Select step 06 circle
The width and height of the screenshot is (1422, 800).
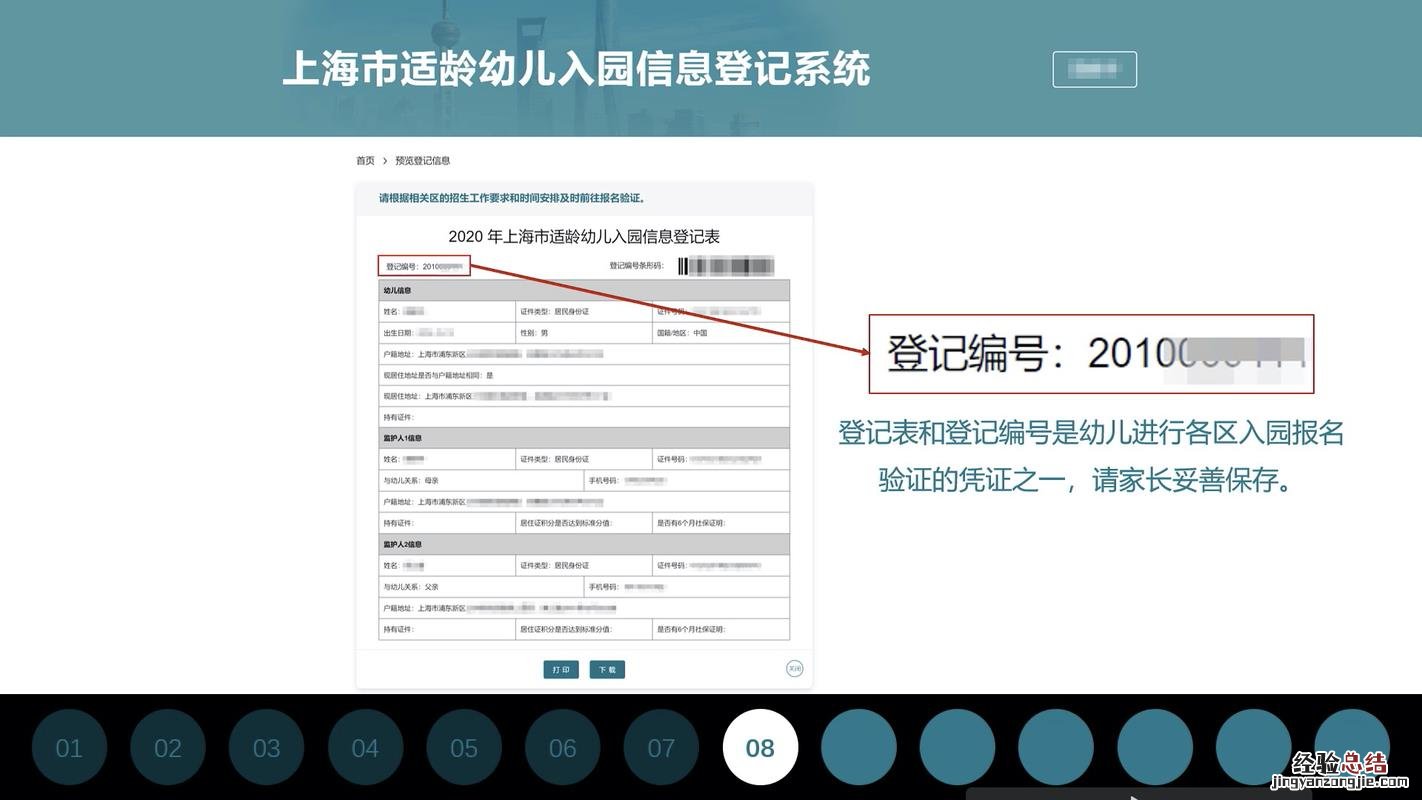point(562,748)
